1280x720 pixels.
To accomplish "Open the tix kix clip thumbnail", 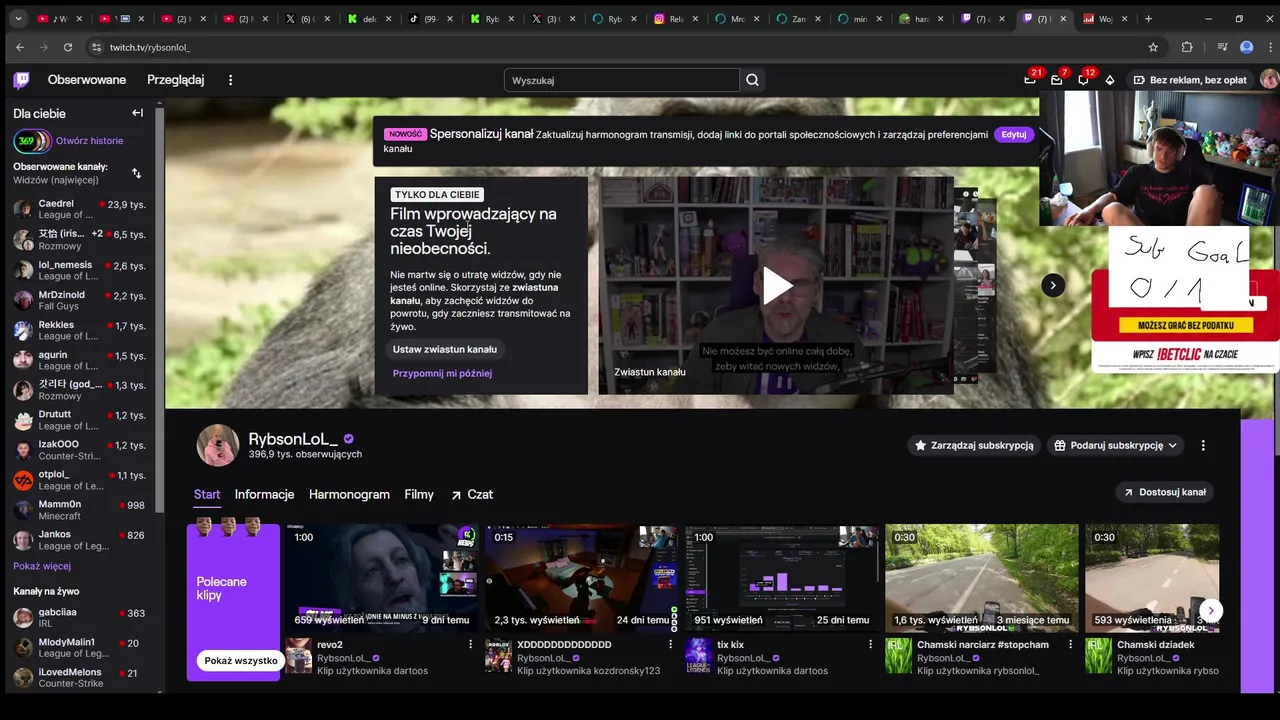I will (x=782, y=578).
